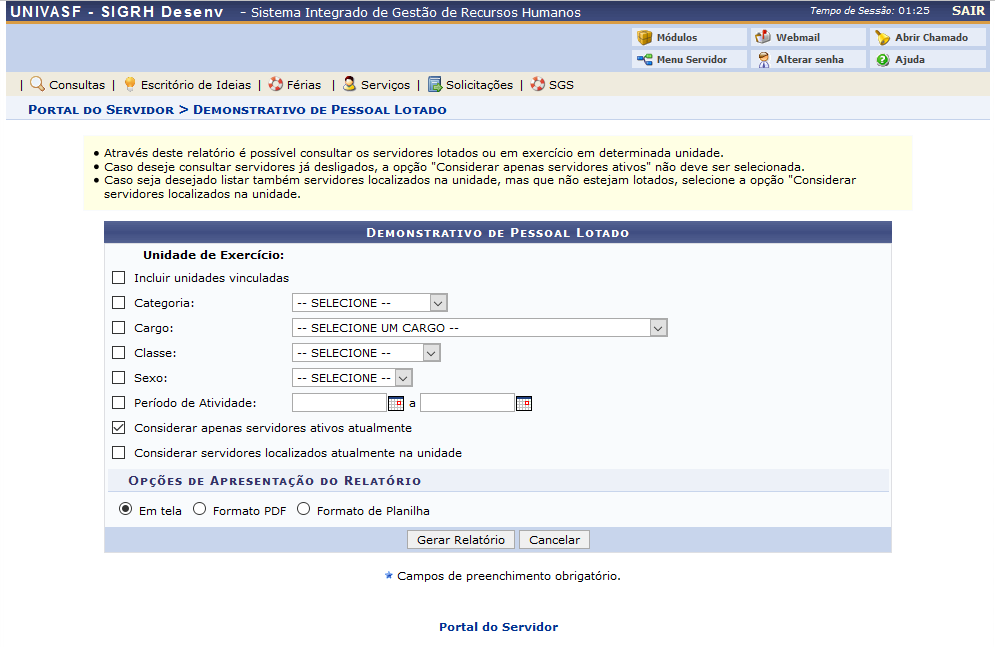995x647 pixels.
Task: Open start date calendar picker icon
Action: click(395, 403)
